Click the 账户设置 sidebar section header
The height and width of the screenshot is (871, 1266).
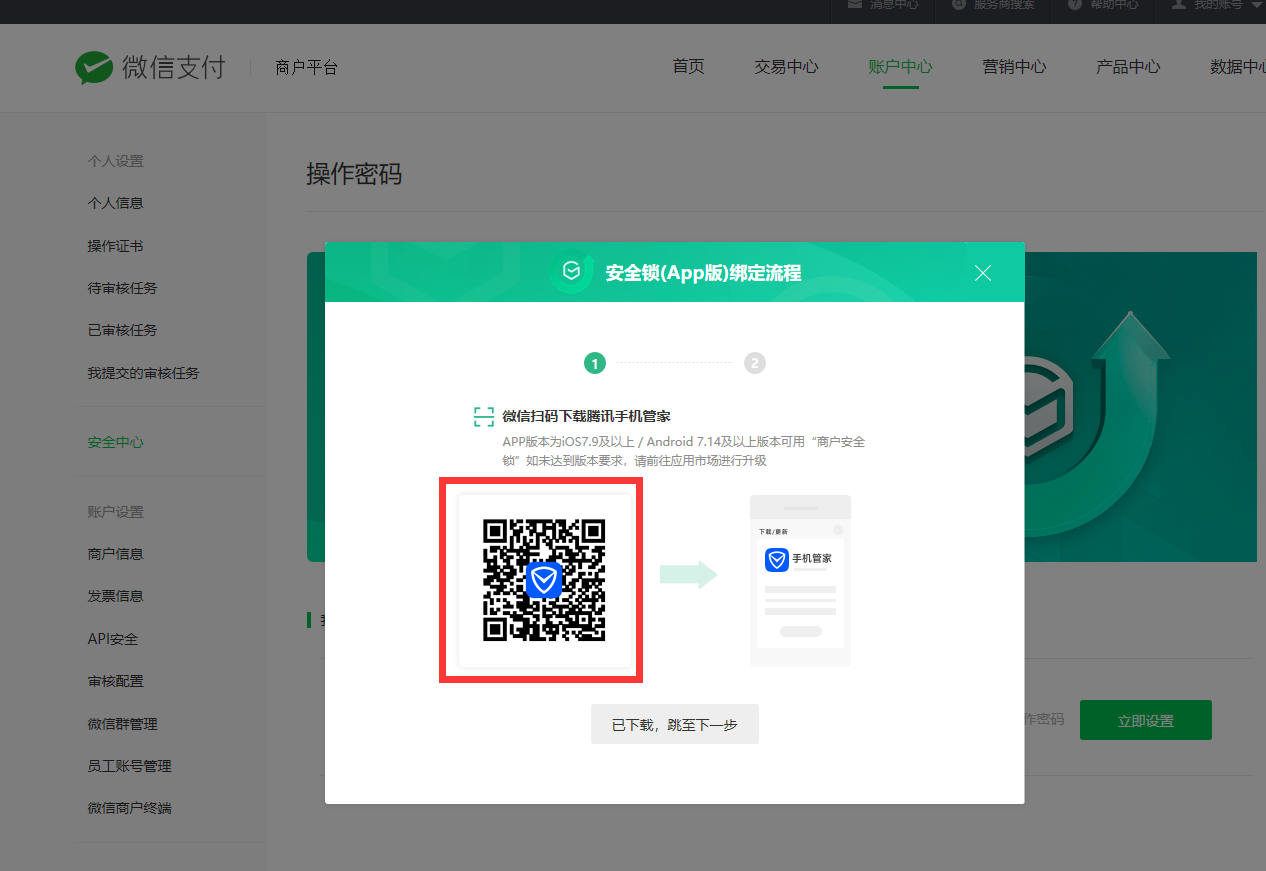coord(115,512)
